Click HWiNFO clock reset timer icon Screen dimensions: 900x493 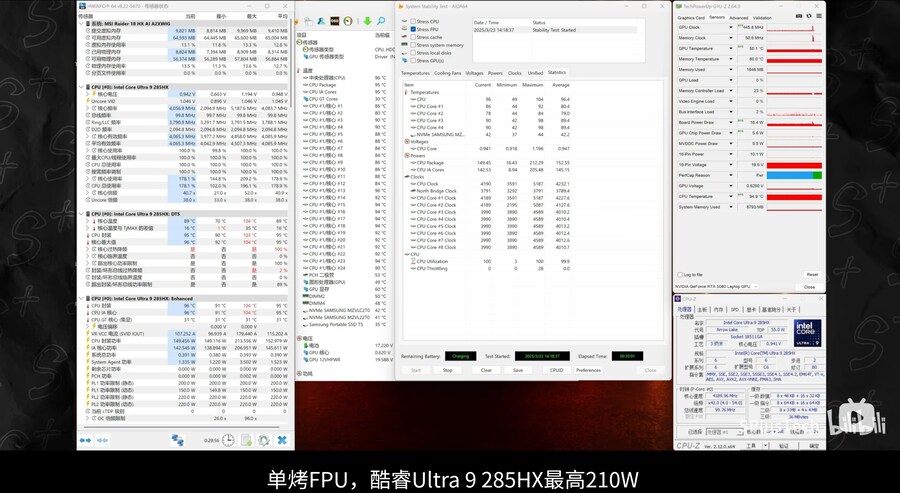coord(228,440)
